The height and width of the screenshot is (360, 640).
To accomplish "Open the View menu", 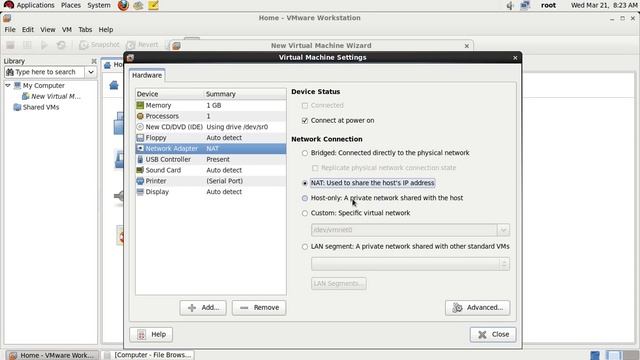I will pyautogui.click(x=48, y=30).
